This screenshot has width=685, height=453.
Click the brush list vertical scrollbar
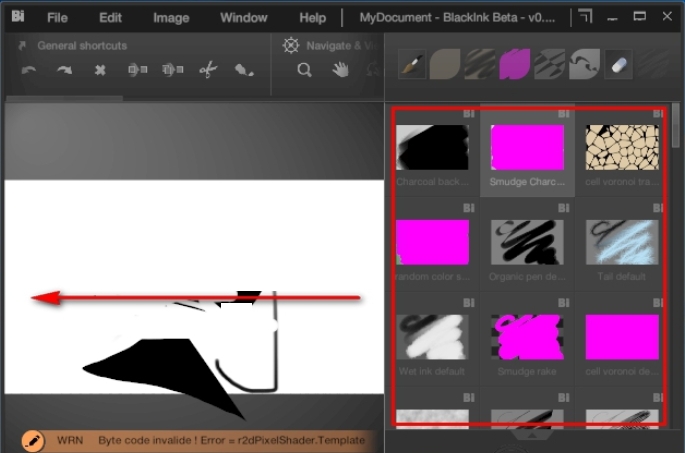[676, 126]
